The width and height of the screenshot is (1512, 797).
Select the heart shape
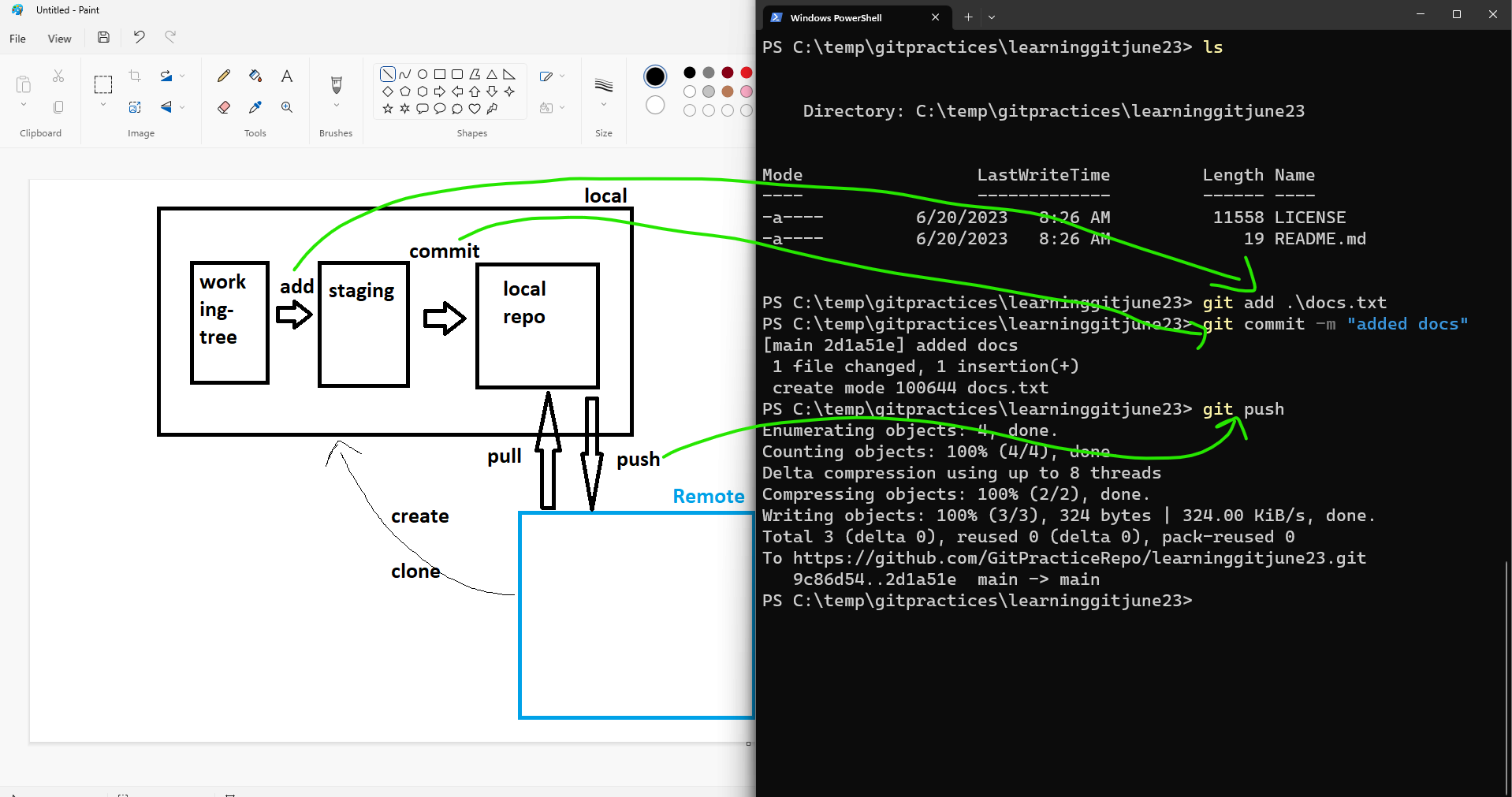click(x=475, y=109)
